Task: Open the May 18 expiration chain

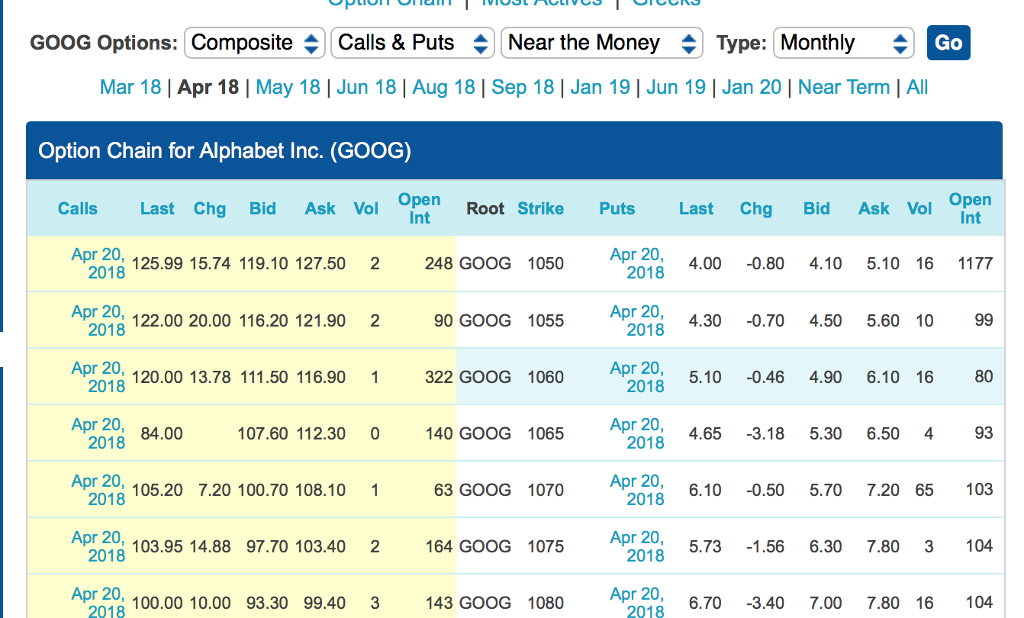Action: [x=287, y=88]
